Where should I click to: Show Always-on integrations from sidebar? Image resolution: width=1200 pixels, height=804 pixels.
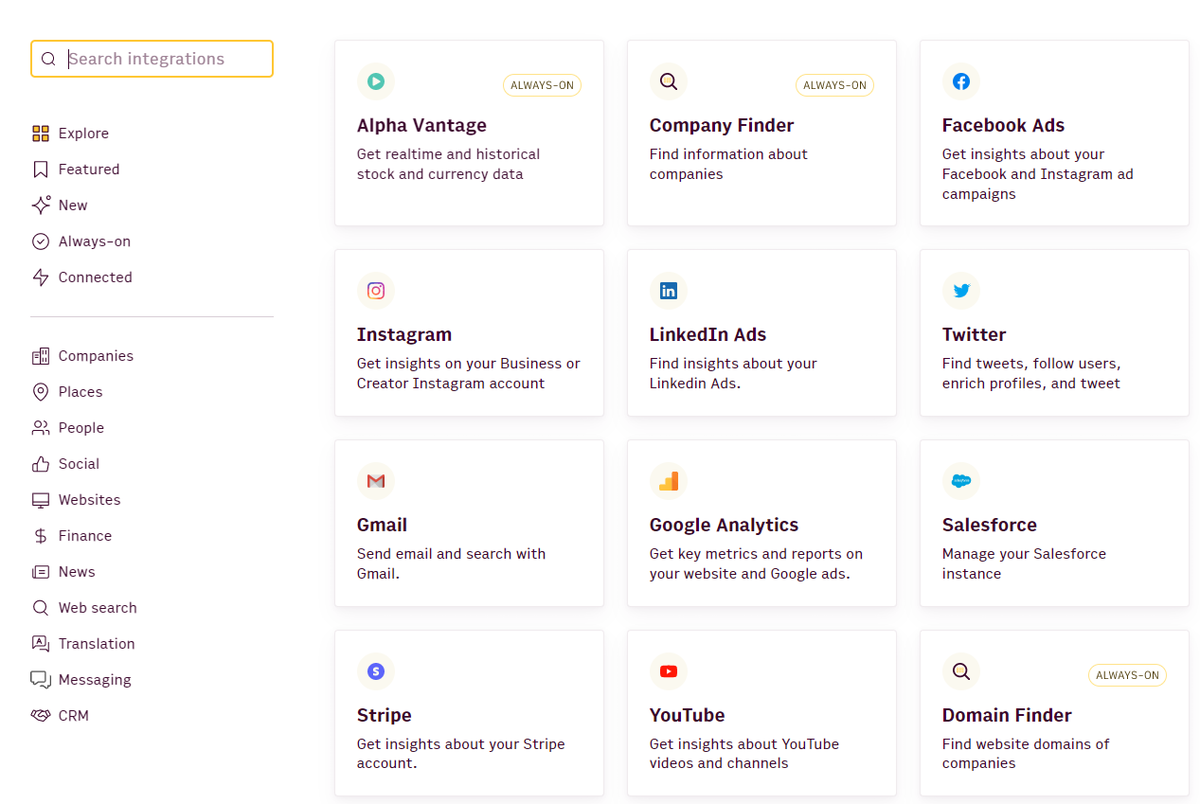pos(81,241)
